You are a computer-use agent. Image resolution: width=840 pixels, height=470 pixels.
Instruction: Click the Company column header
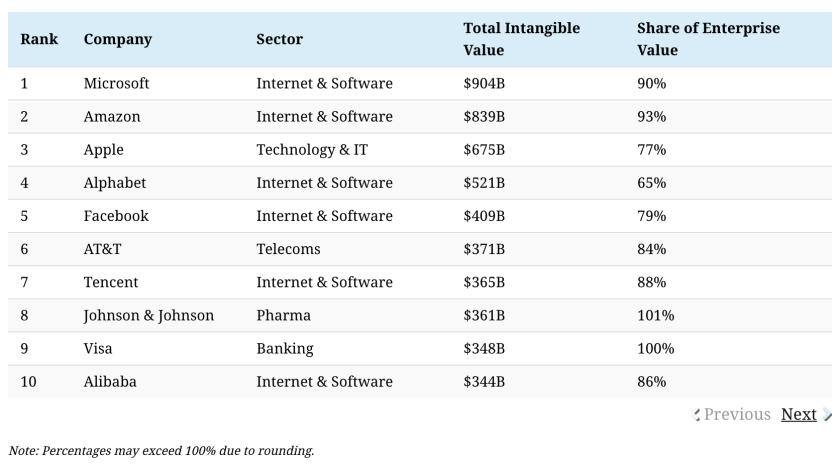(118, 39)
